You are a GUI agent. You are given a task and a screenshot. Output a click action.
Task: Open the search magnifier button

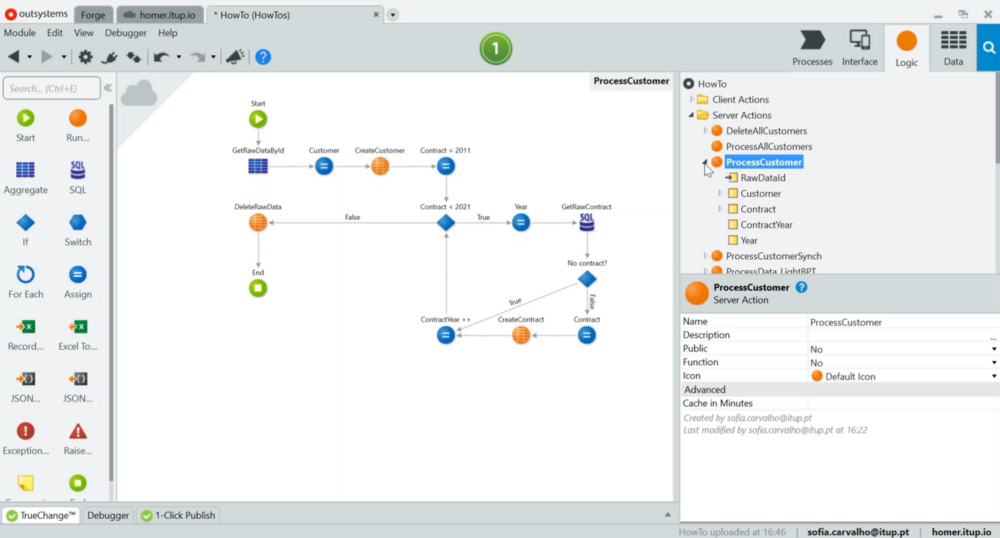989,48
